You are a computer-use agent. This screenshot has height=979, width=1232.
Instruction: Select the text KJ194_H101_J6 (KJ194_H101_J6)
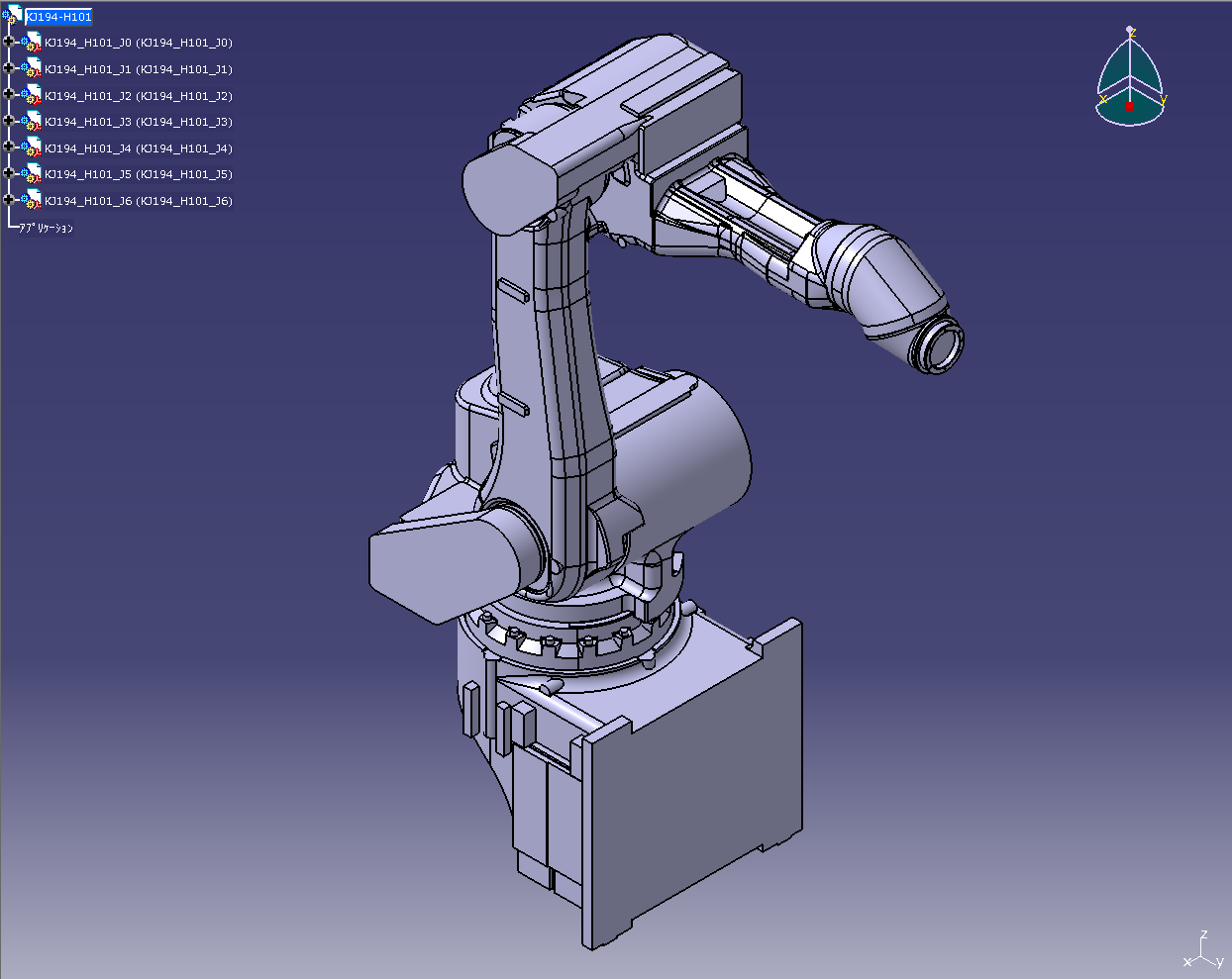click(x=139, y=201)
